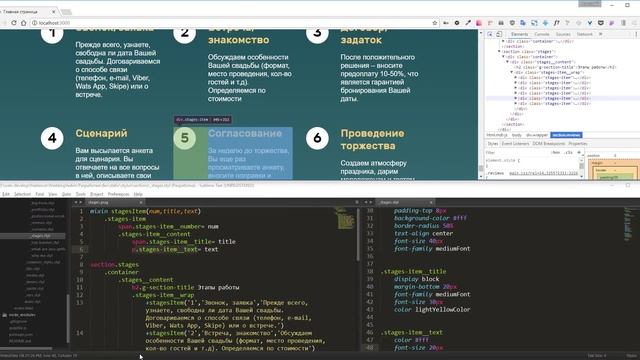Expand first stages-item div node
640x360 pixels.
[516, 78]
